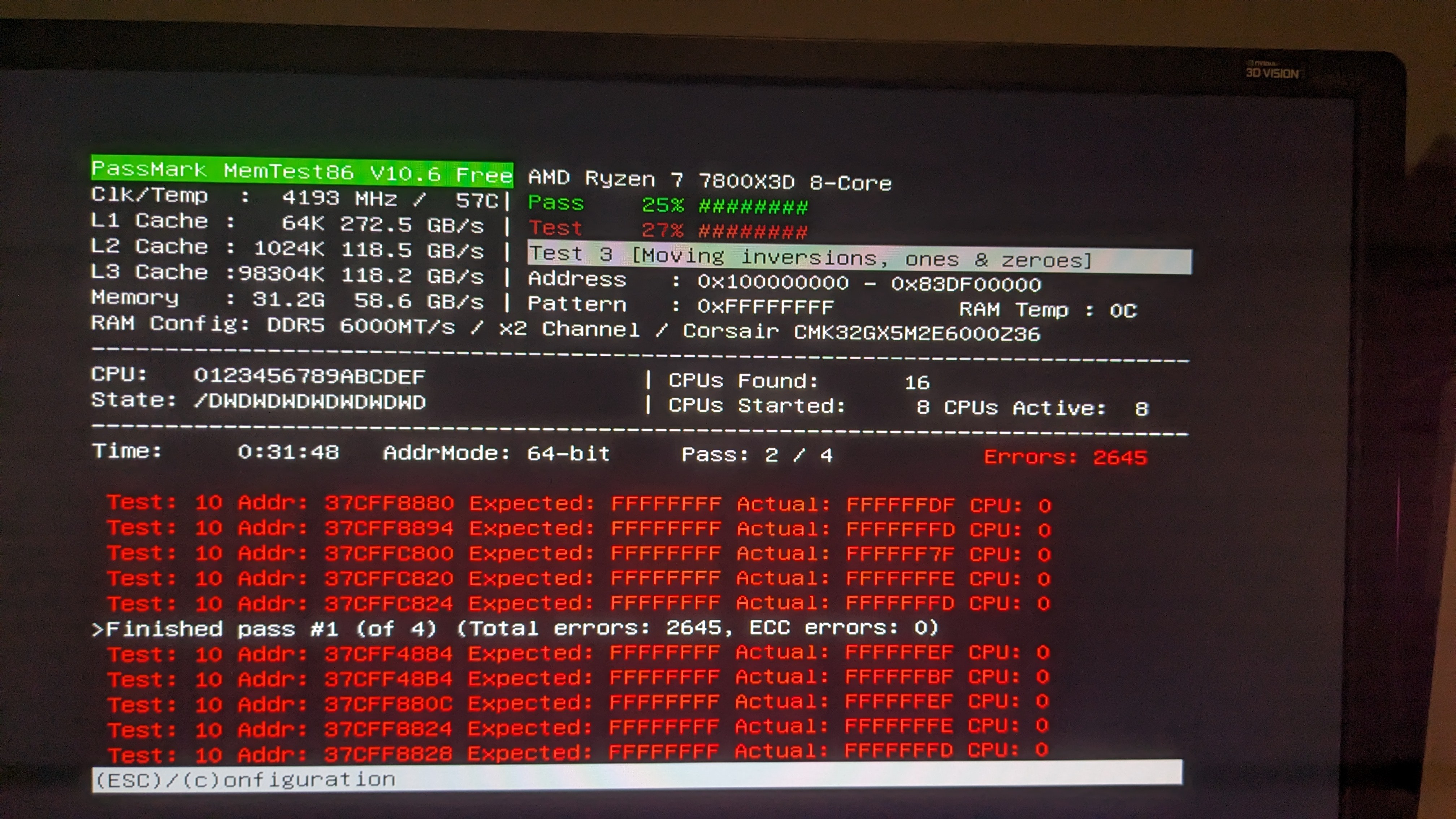This screenshot has height=819, width=1456.
Task: Click the Finished pass #1 summary line
Action: 515,628
